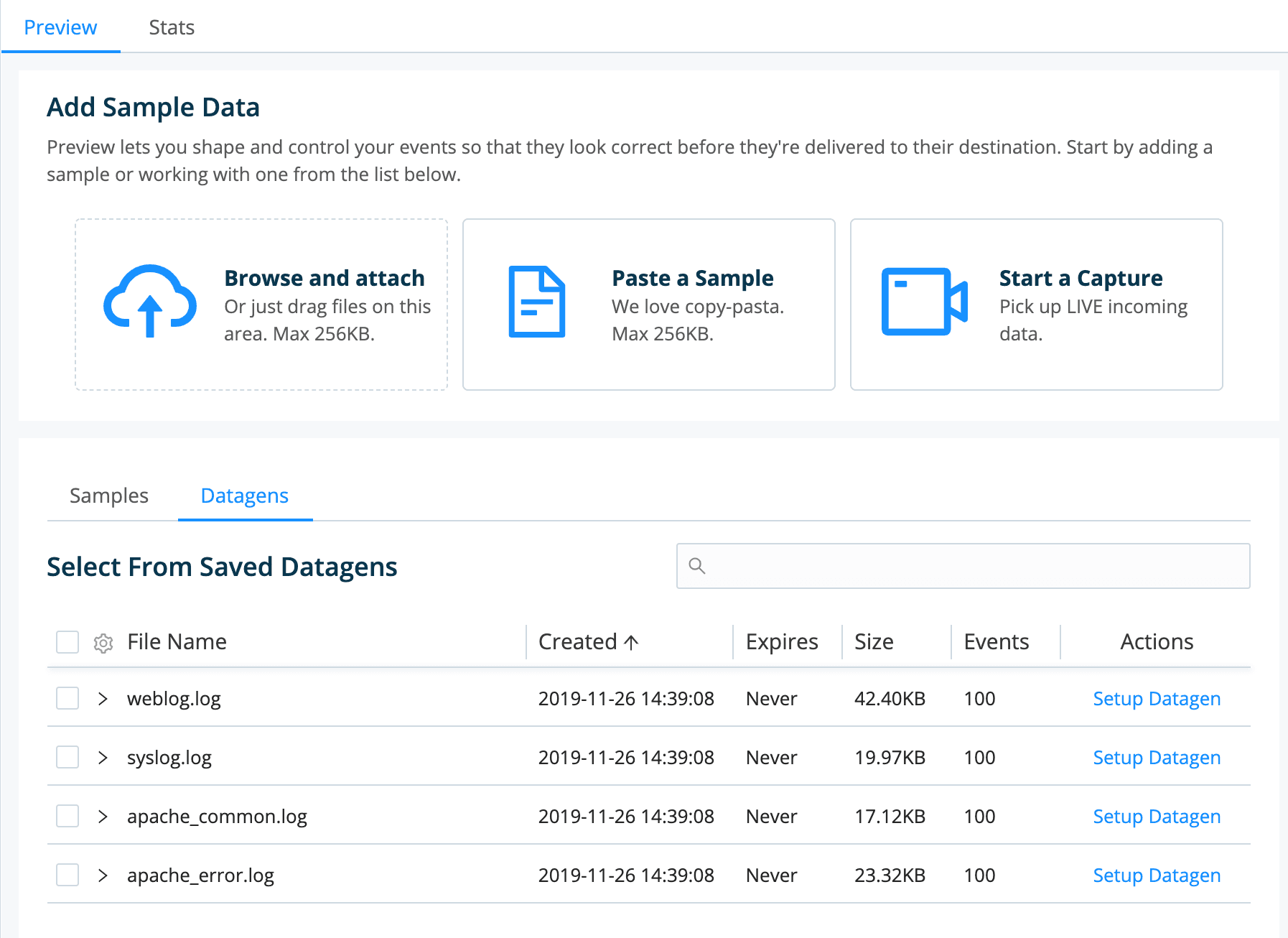
Task: Expand the syslog.log row
Action: coord(103,756)
